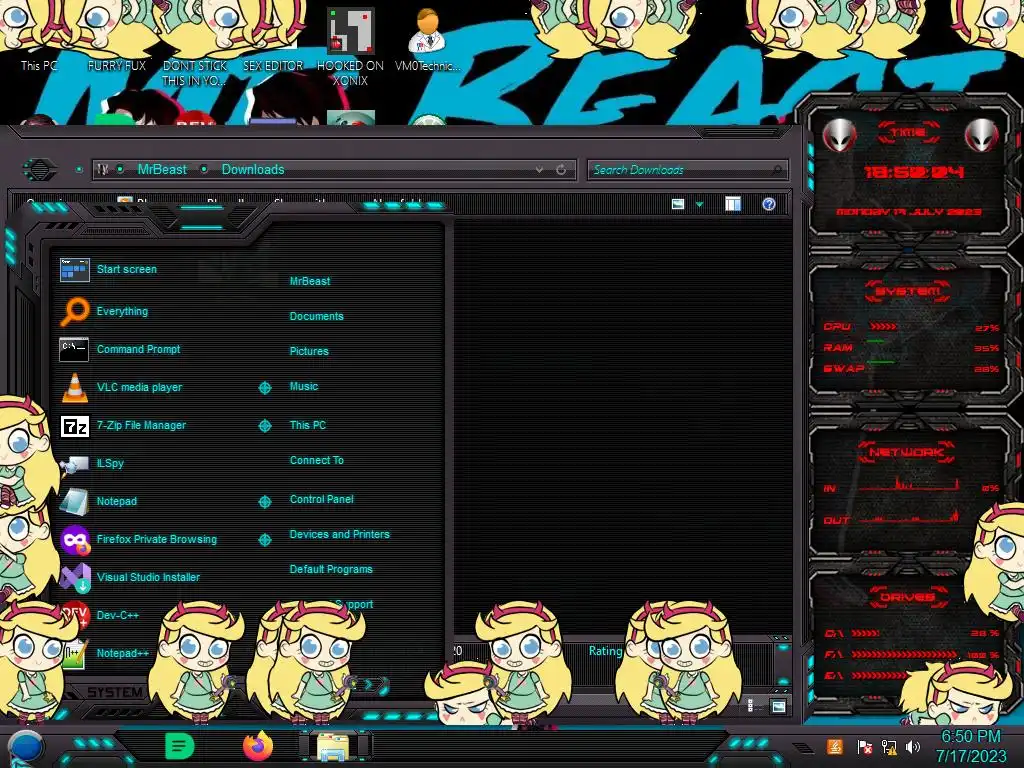Image resolution: width=1024 pixels, height=768 pixels.
Task: Click the SYSTEM button in start menu
Action: 114,692
